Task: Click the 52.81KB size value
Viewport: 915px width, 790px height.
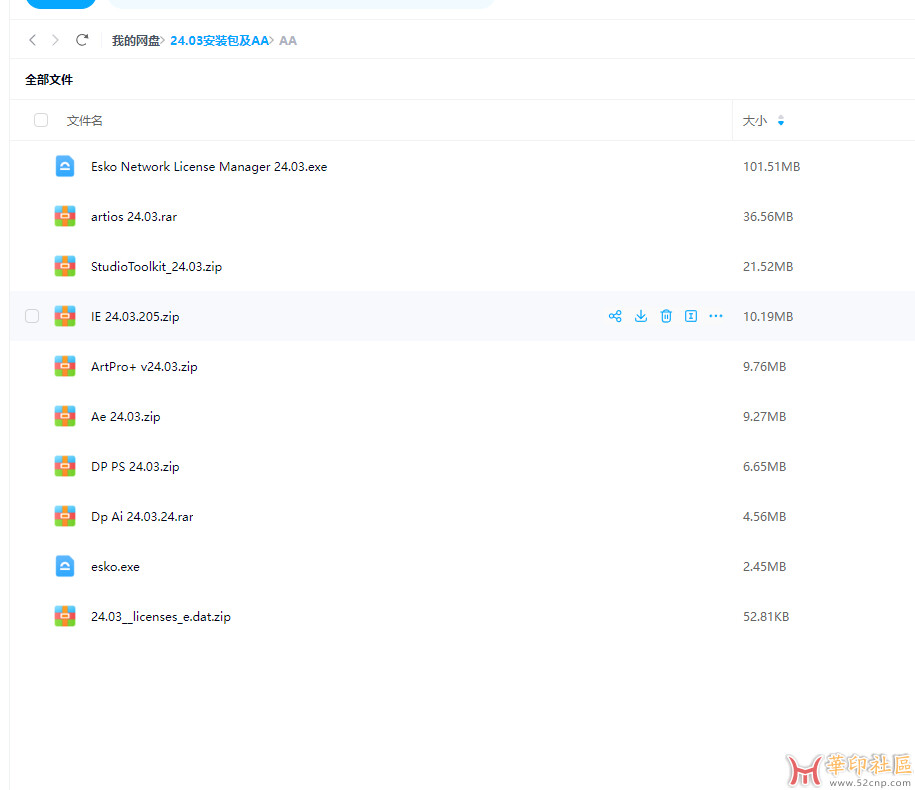Action: [766, 617]
